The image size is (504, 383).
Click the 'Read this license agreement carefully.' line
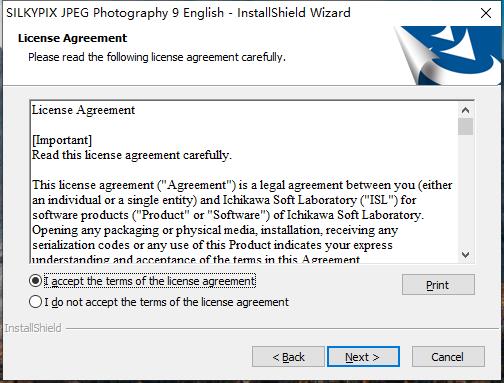click(x=132, y=155)
